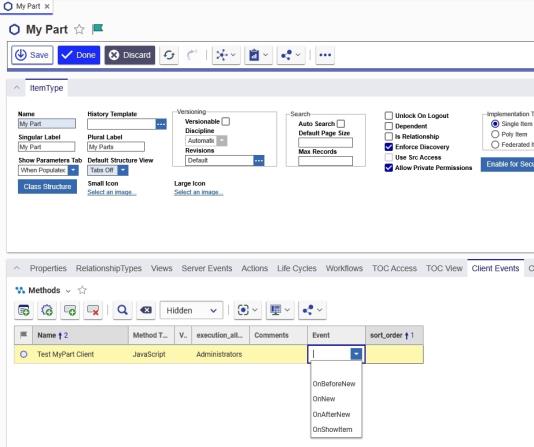The image size is (534, 447).
Task: Click the clear search criteria eraser icon
Action: pyautogui.click(x=146, y=310)
